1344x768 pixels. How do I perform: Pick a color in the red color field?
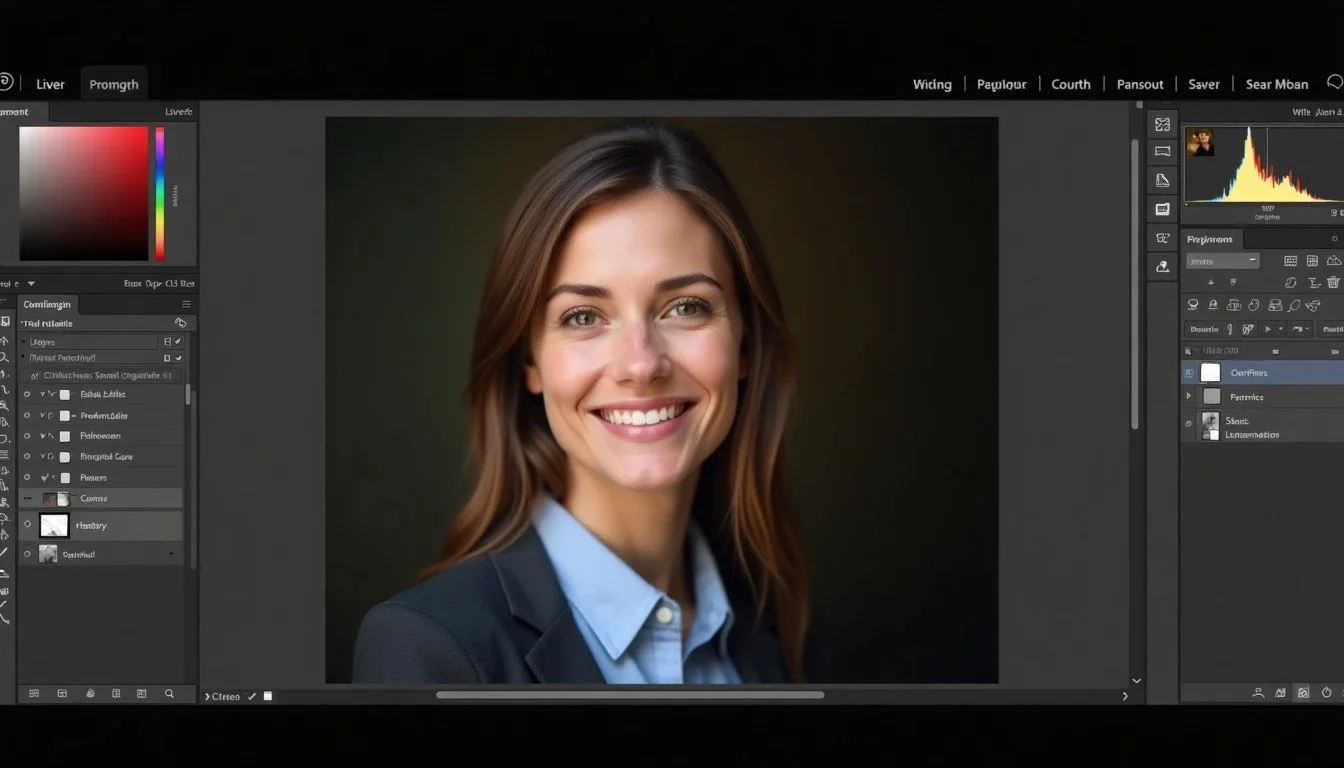pyautogui.click(x=84, y=193)
